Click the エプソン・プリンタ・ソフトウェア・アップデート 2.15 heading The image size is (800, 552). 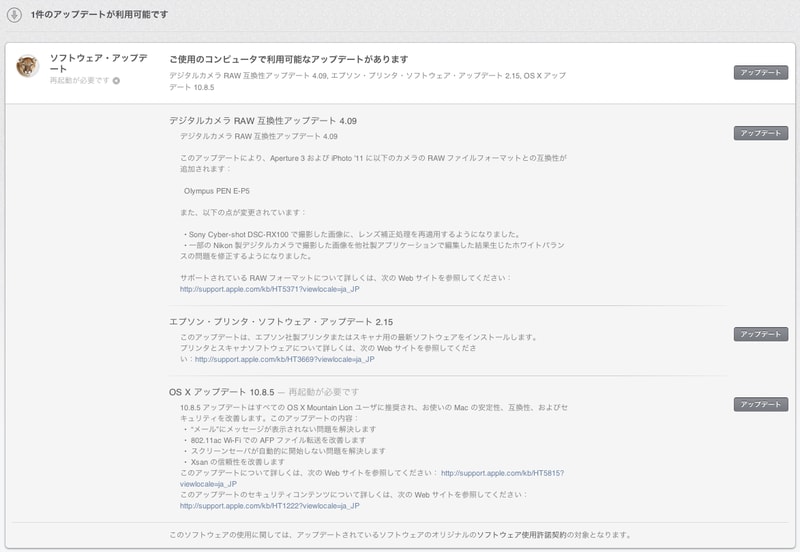(281, 322)
